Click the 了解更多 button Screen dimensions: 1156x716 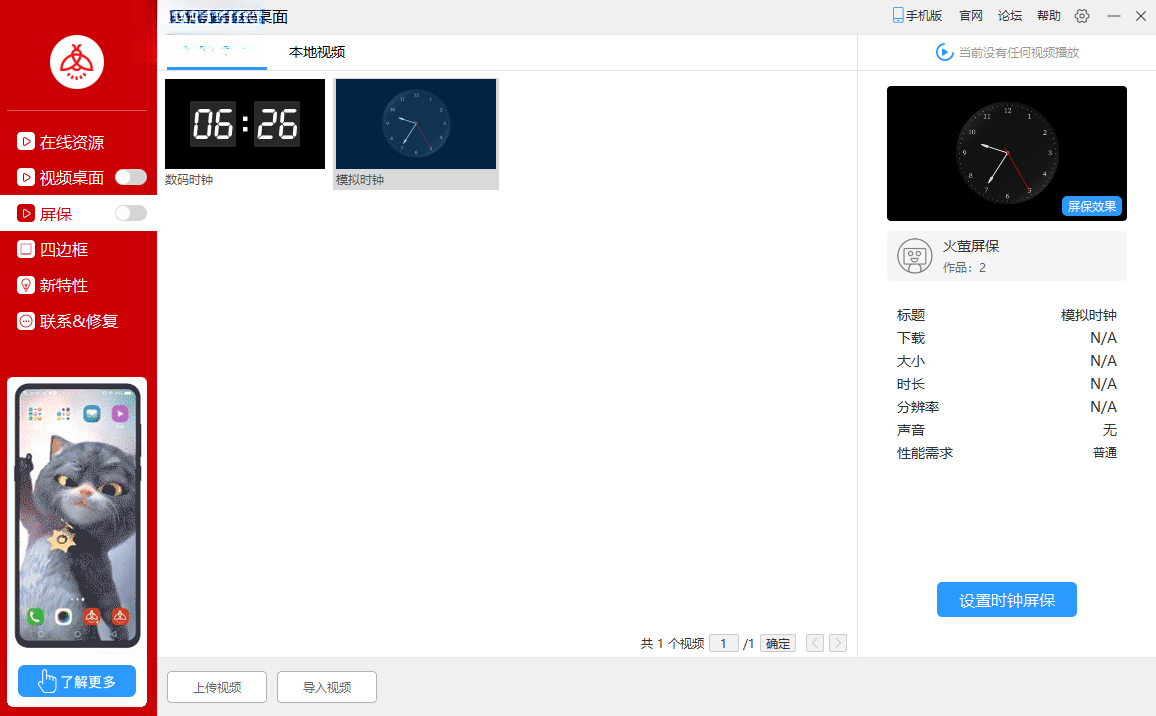tap(77, 681)
